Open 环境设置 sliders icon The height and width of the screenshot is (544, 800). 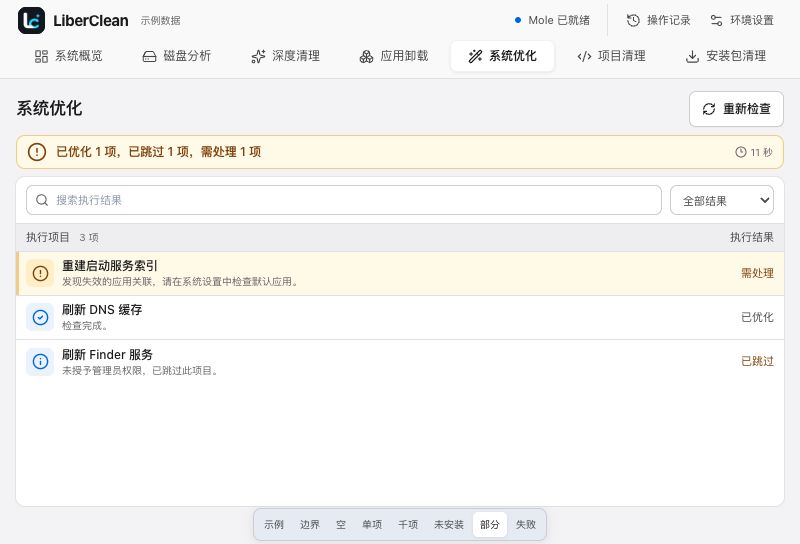[716, 20]
